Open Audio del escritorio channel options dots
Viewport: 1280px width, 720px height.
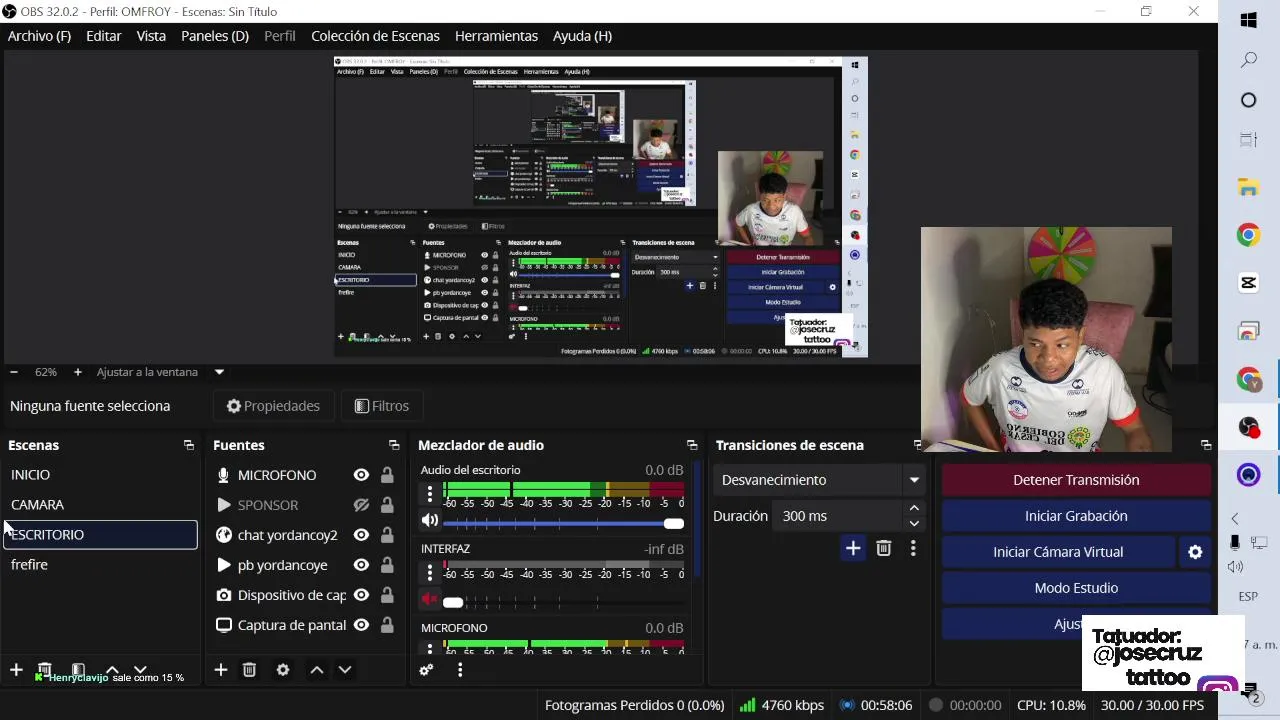click(430, 493)
